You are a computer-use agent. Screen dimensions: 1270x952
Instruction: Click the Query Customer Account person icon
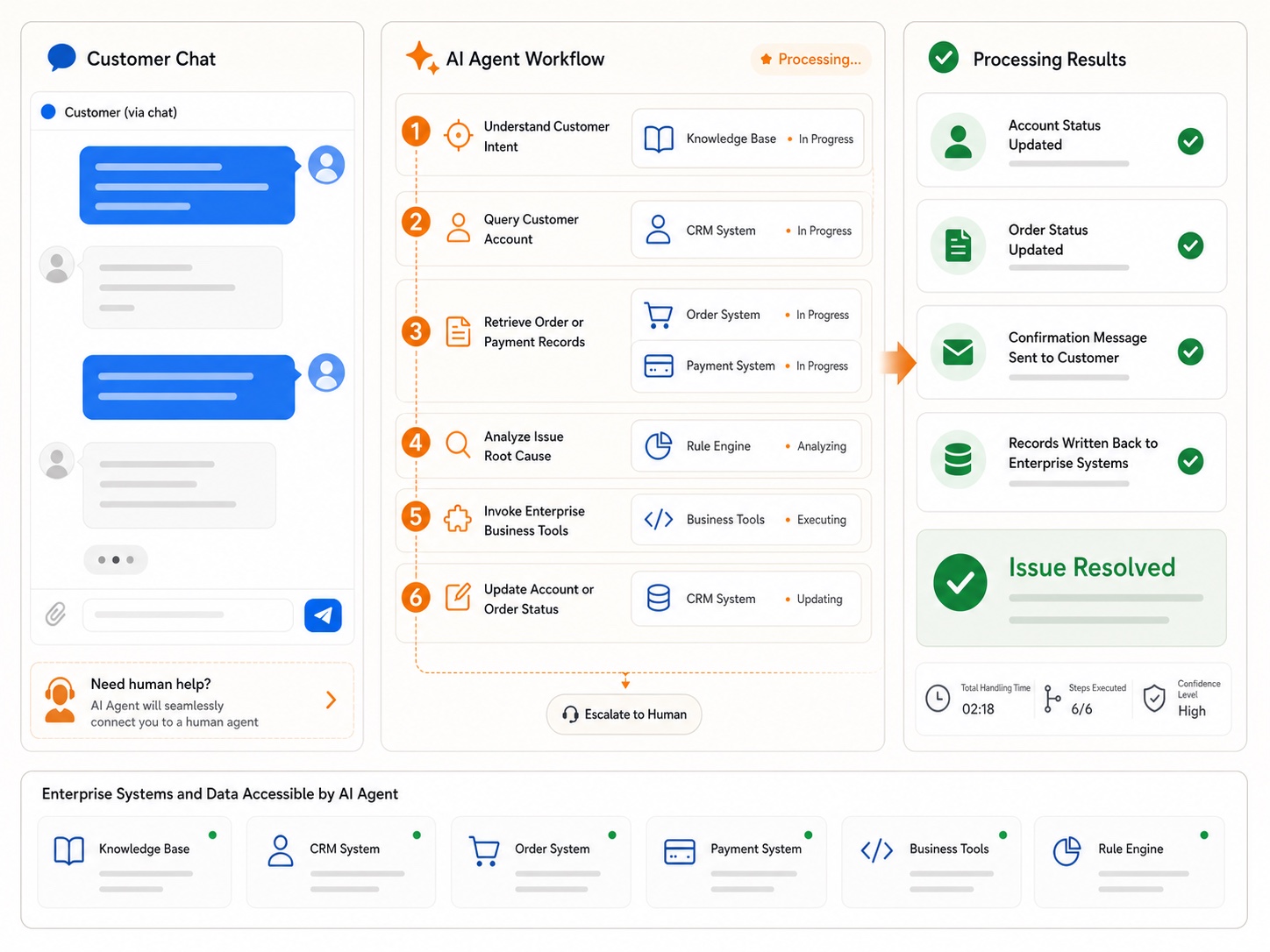tap(458, 228)
